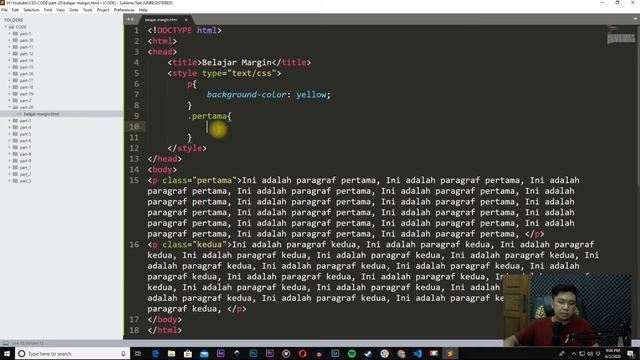Open the View menu
Image resolution: width=640 pixels, height=360 pixels.
(x=60, y=10)
